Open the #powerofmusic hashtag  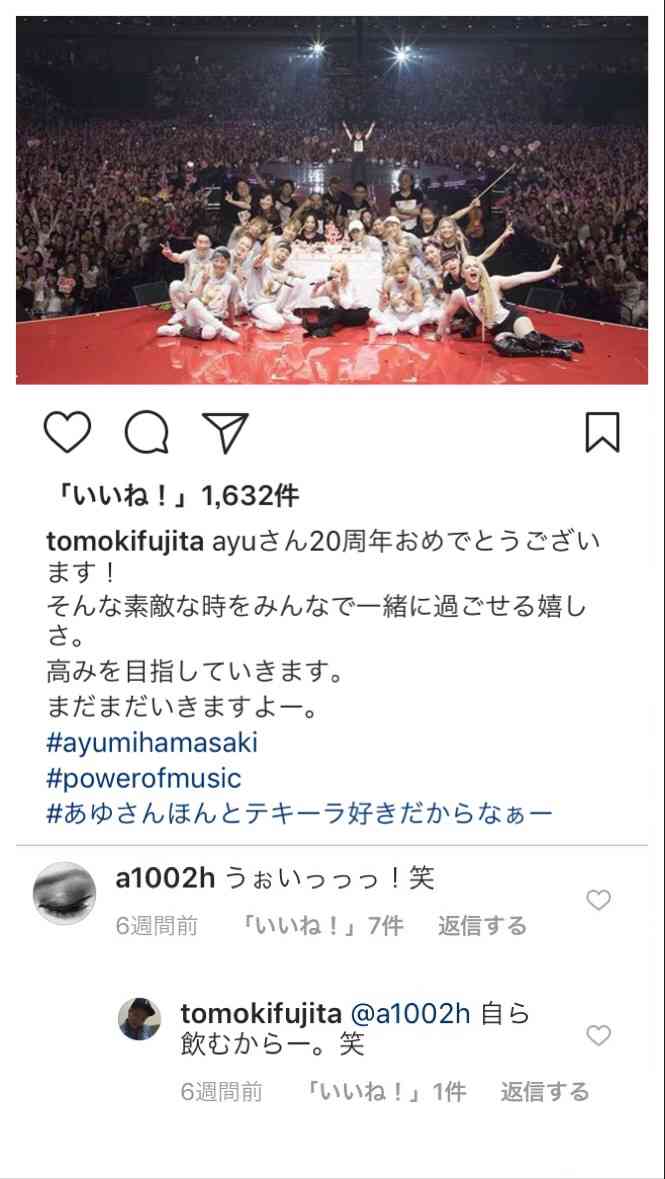144,778
